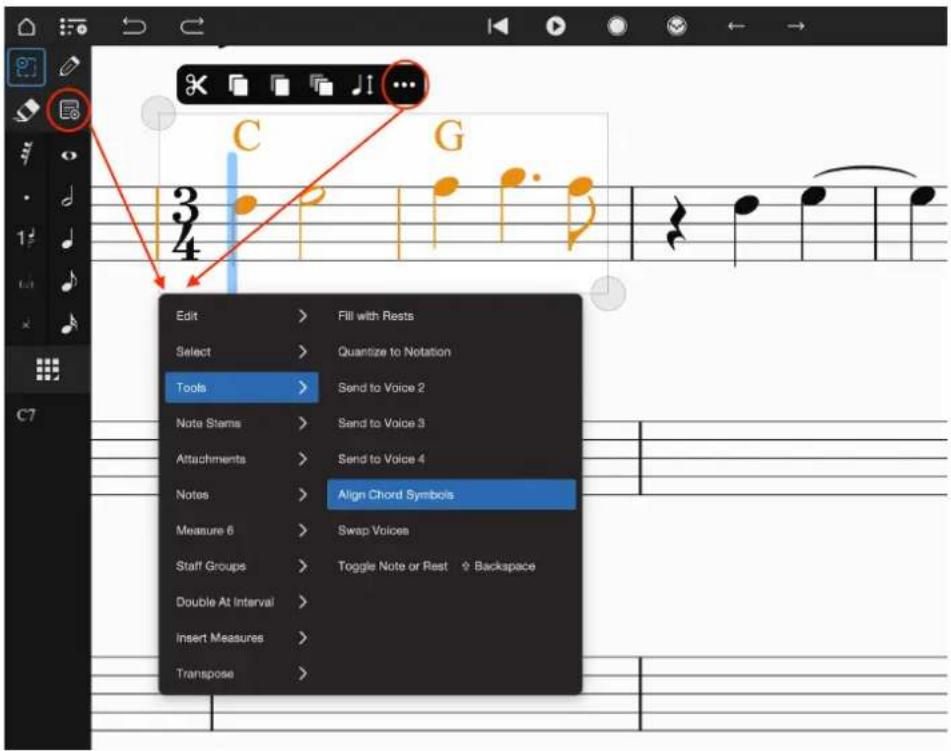Expand the Select submenu chevron
This screenshot has height=751, width=951.
click(x=303, y=352)
